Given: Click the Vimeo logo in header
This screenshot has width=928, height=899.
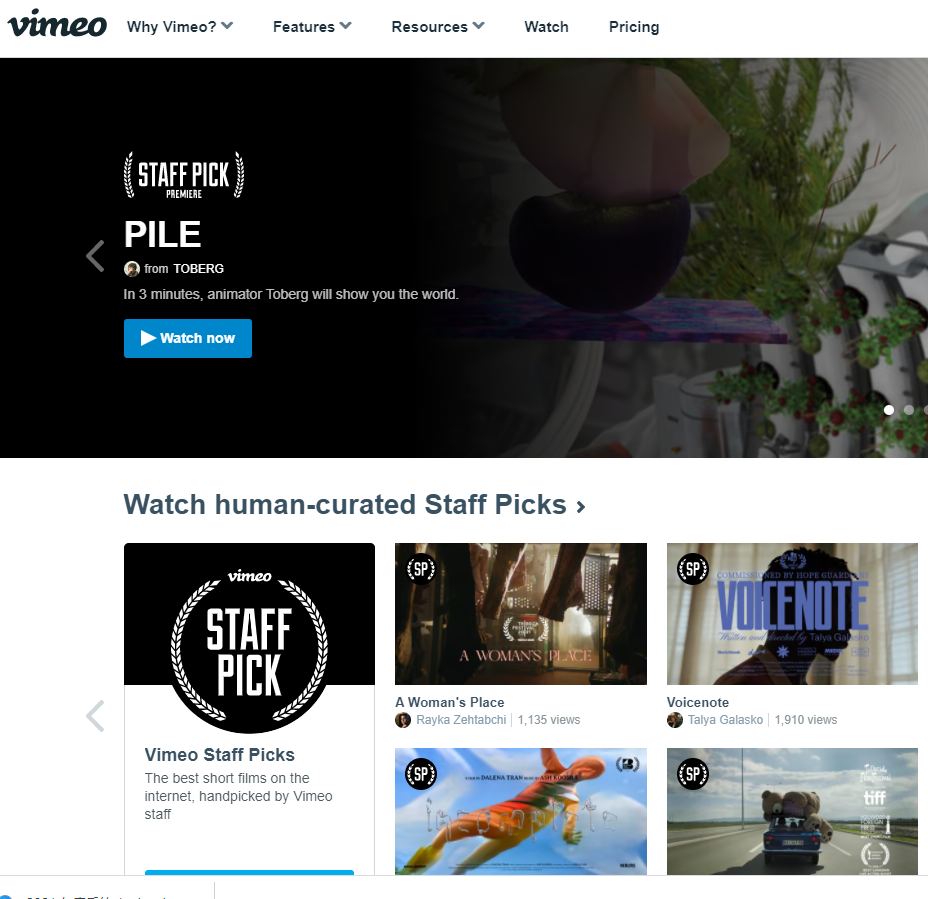Looking at the screenshot, I should 57,25.
